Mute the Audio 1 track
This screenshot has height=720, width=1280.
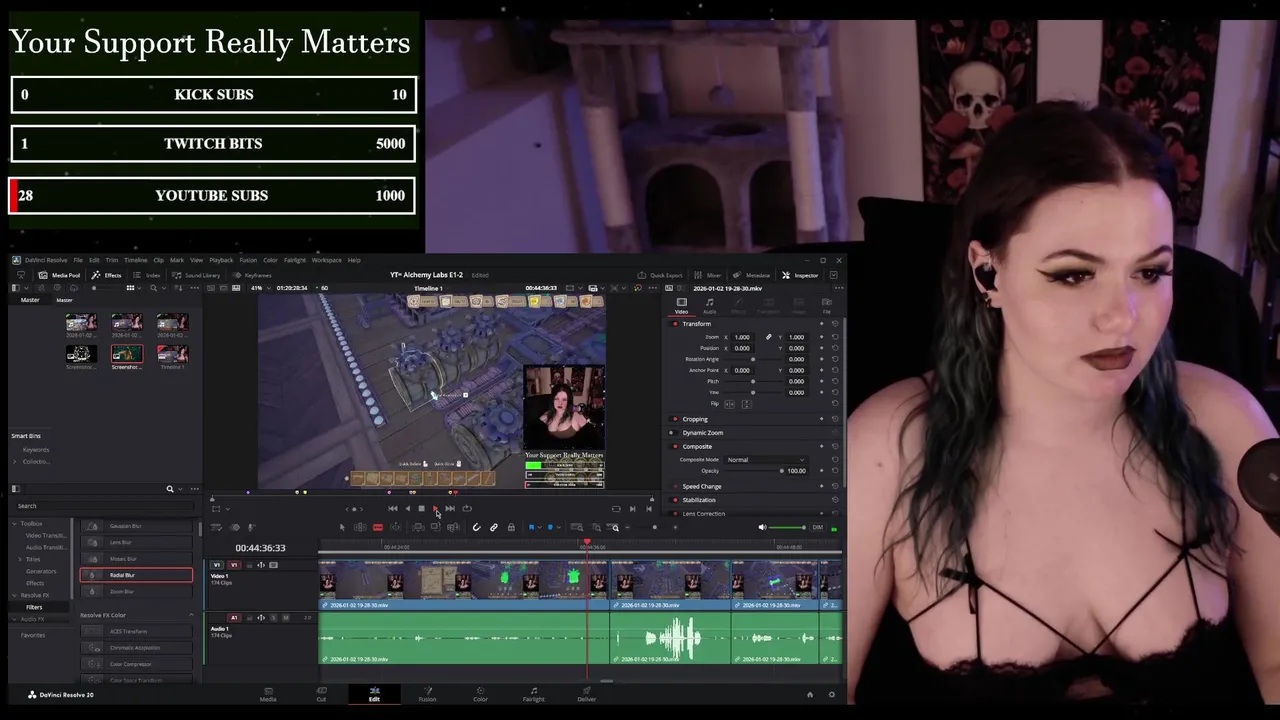286,618
